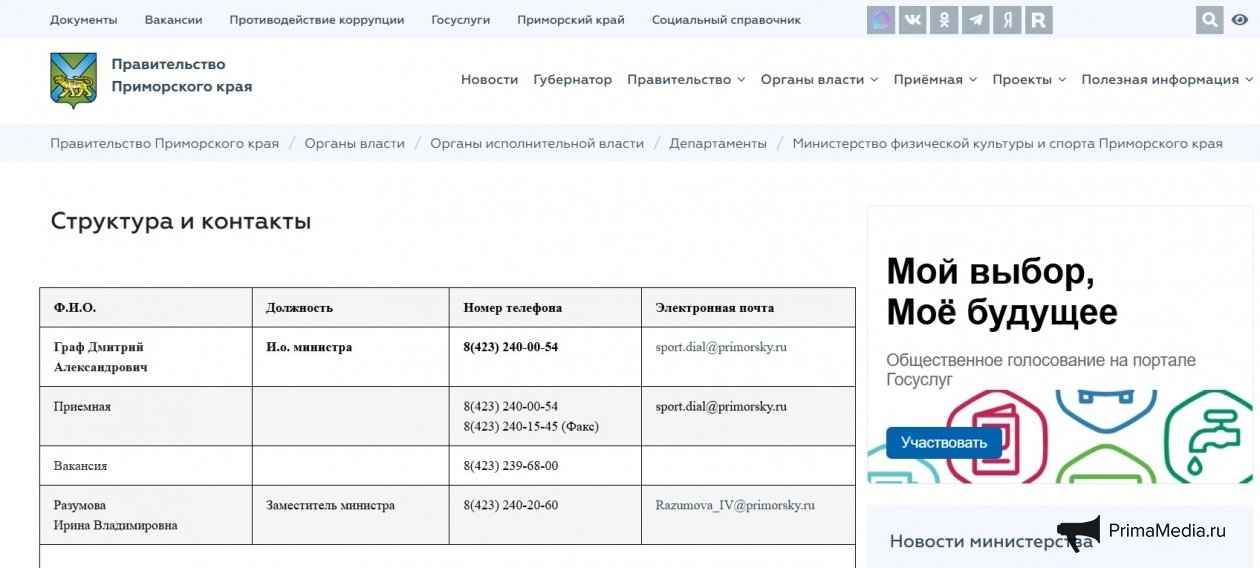Open the Odnoklassniki social icon
Screen dimensions: 1260x568
pyautogui.click(x=943, y=20)
